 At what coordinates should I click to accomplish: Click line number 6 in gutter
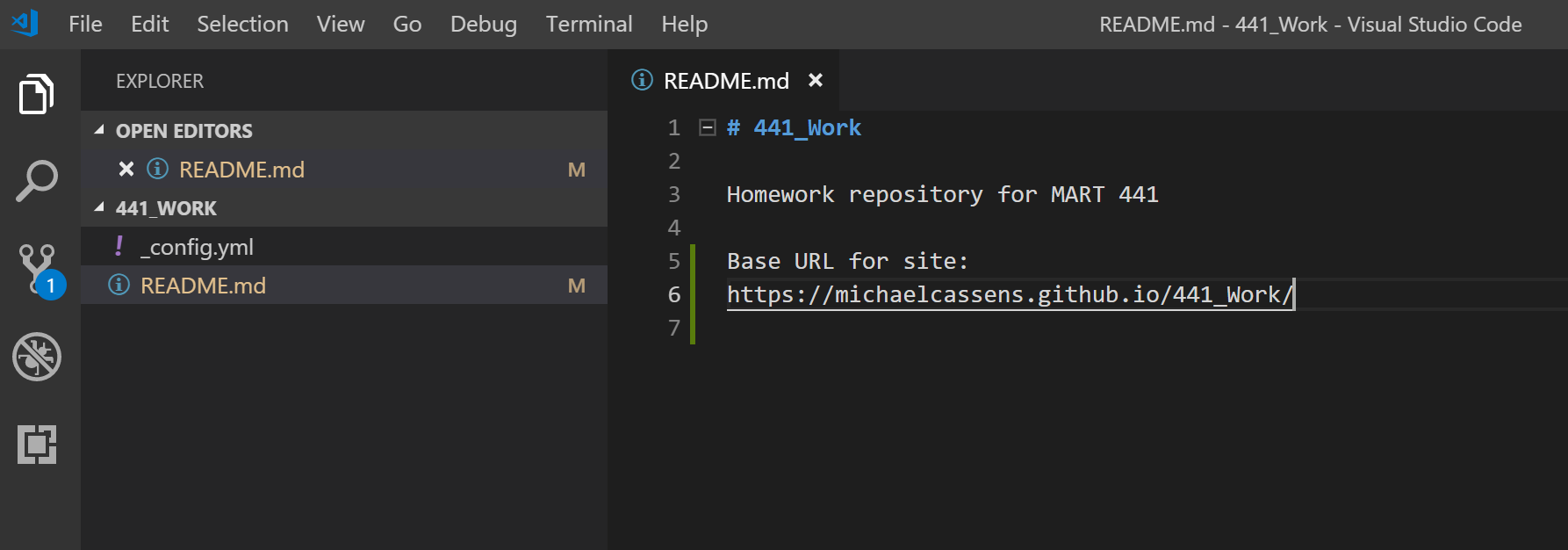[x=674, y=294]
